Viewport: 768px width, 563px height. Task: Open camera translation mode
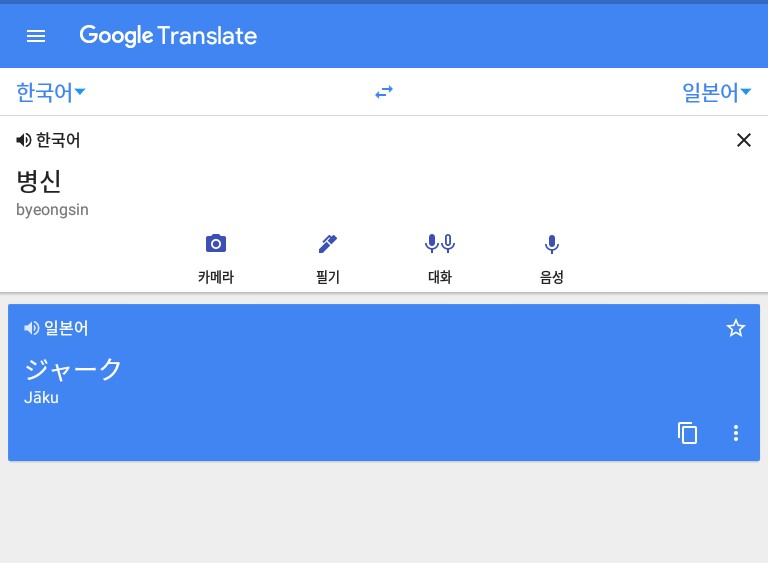point(215,243)
